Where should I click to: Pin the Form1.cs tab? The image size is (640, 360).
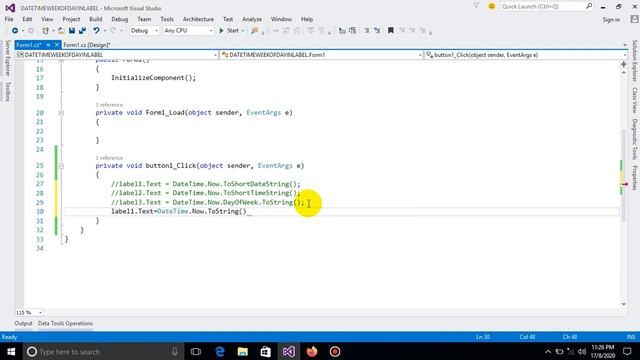pyautogui.click(x=48, y=45)
